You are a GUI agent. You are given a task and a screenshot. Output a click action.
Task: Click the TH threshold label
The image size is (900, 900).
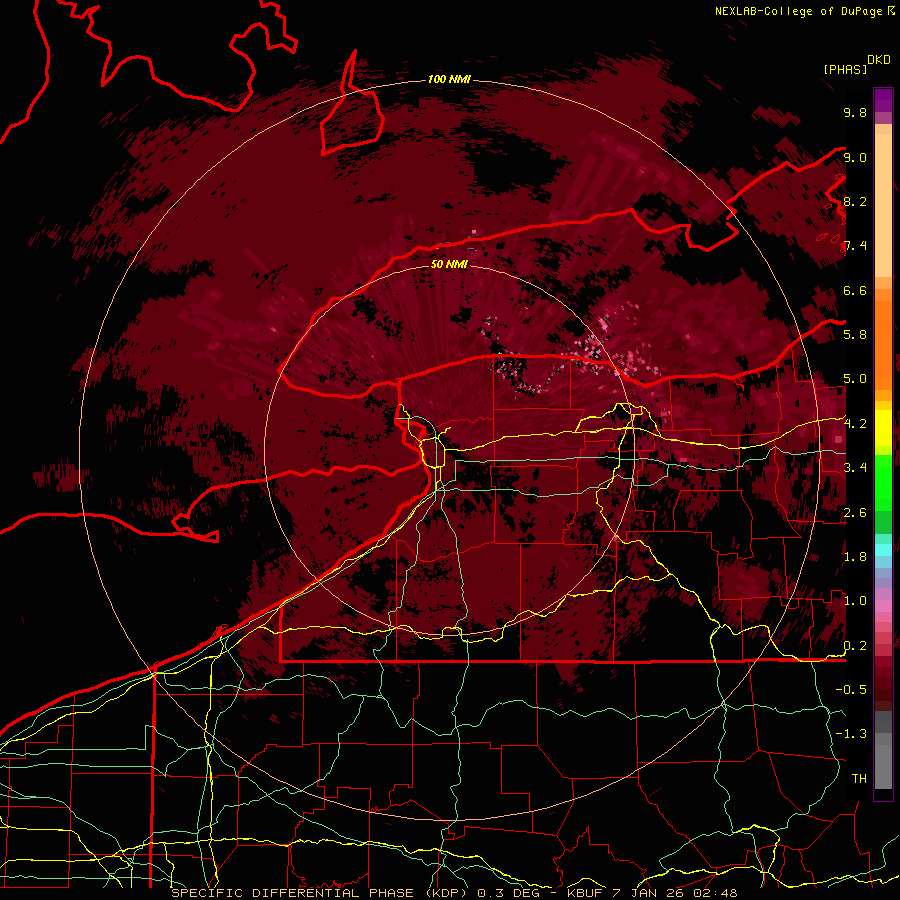(x=859, y=779)
